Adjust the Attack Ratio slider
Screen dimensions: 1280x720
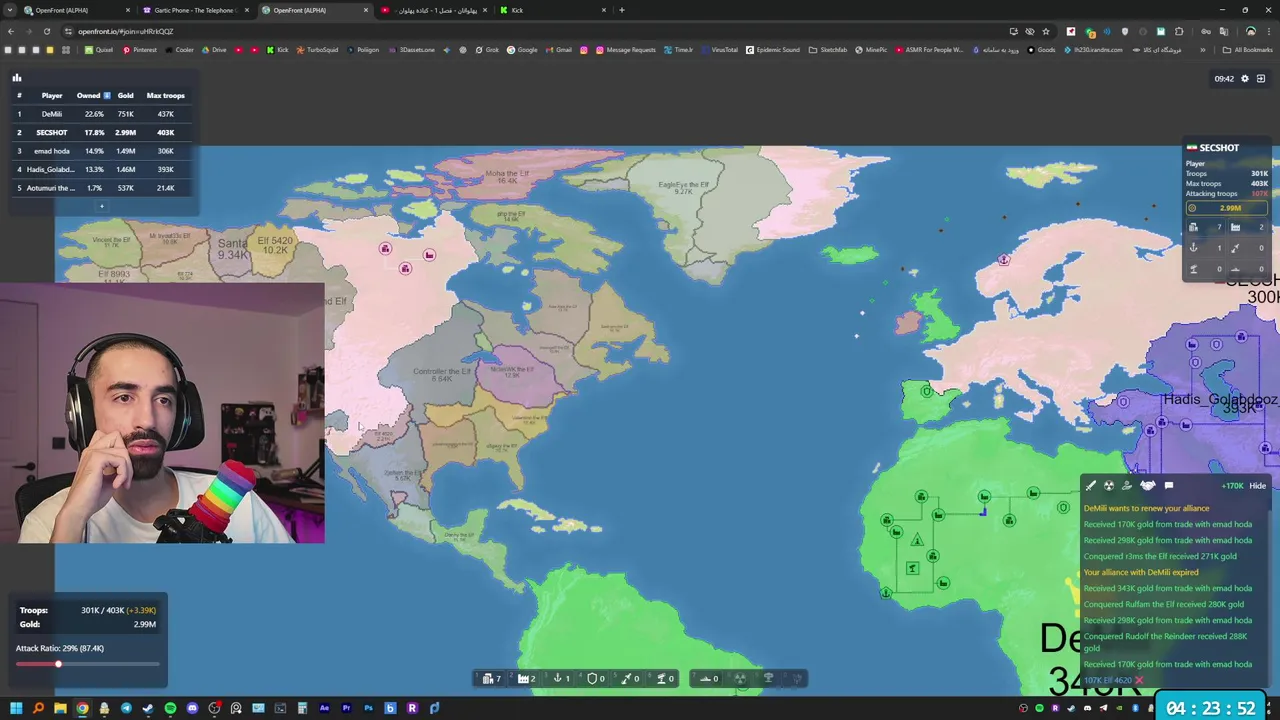tap(58, 664)
